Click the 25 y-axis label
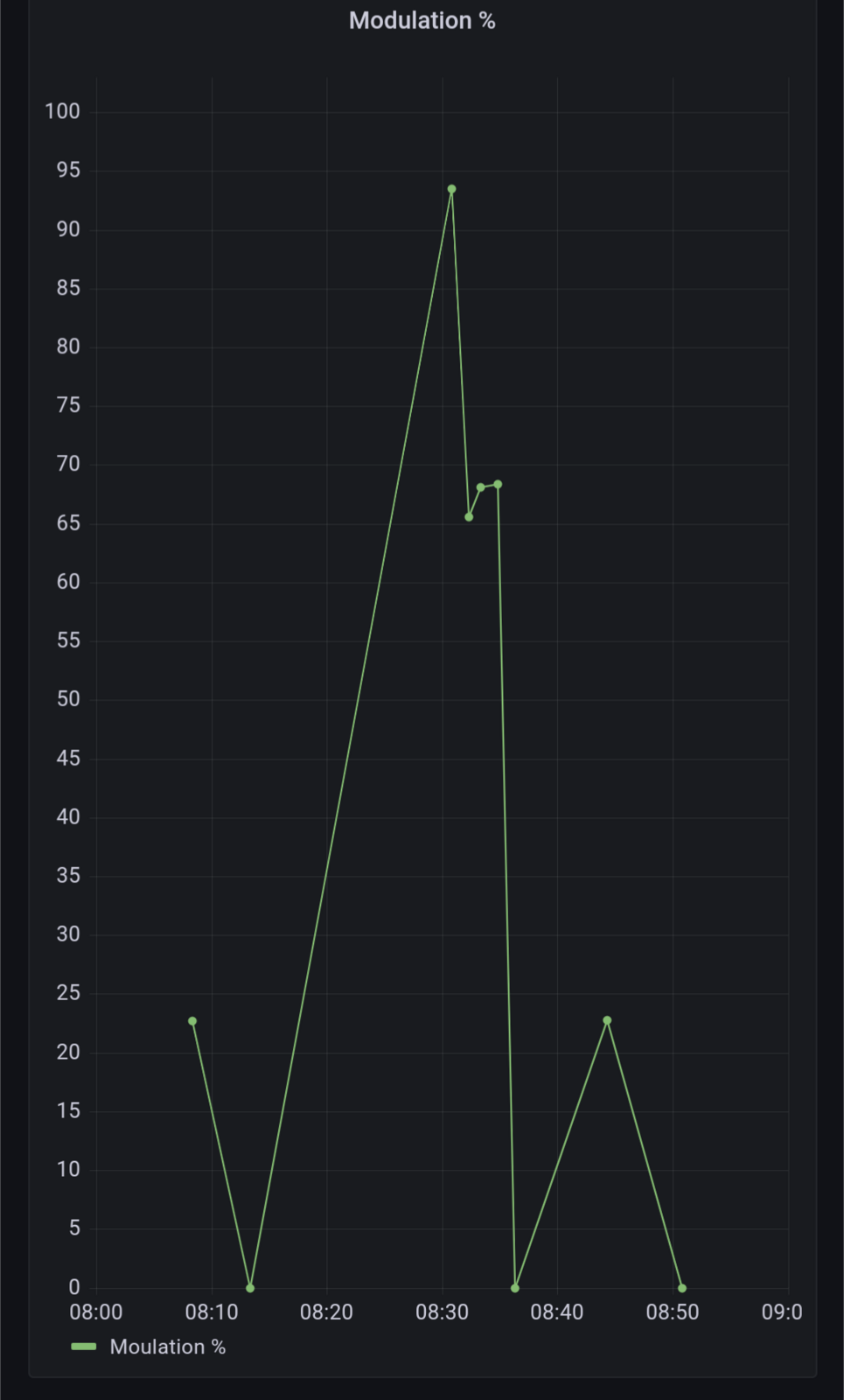 pyautogui.click(x=68, y=993)
